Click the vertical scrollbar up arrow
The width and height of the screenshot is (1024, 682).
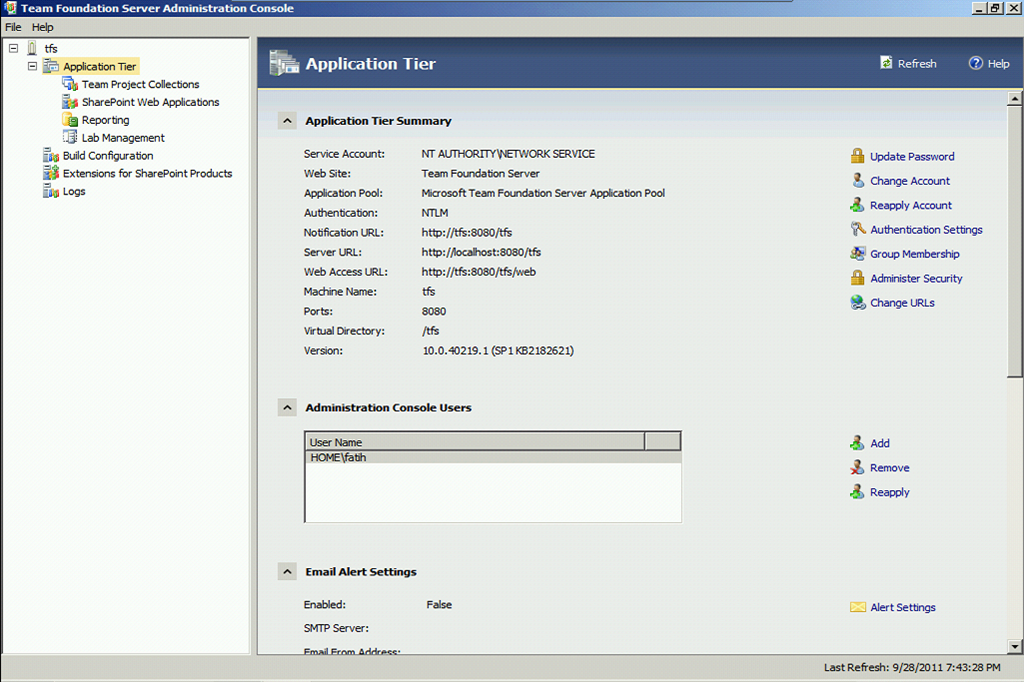(x=1014, y=99)
